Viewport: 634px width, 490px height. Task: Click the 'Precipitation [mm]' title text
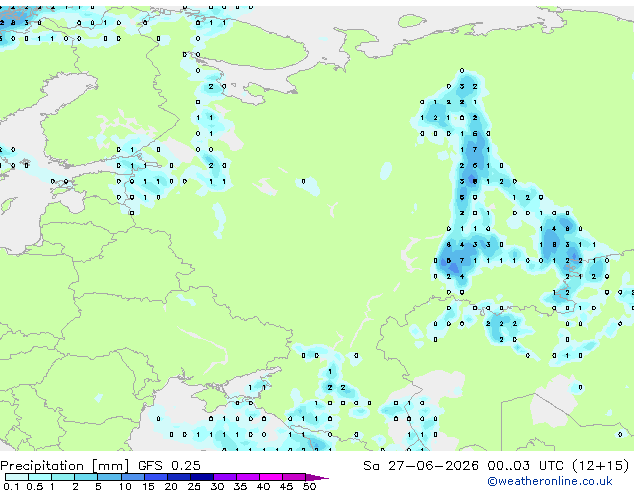[65, 466]
